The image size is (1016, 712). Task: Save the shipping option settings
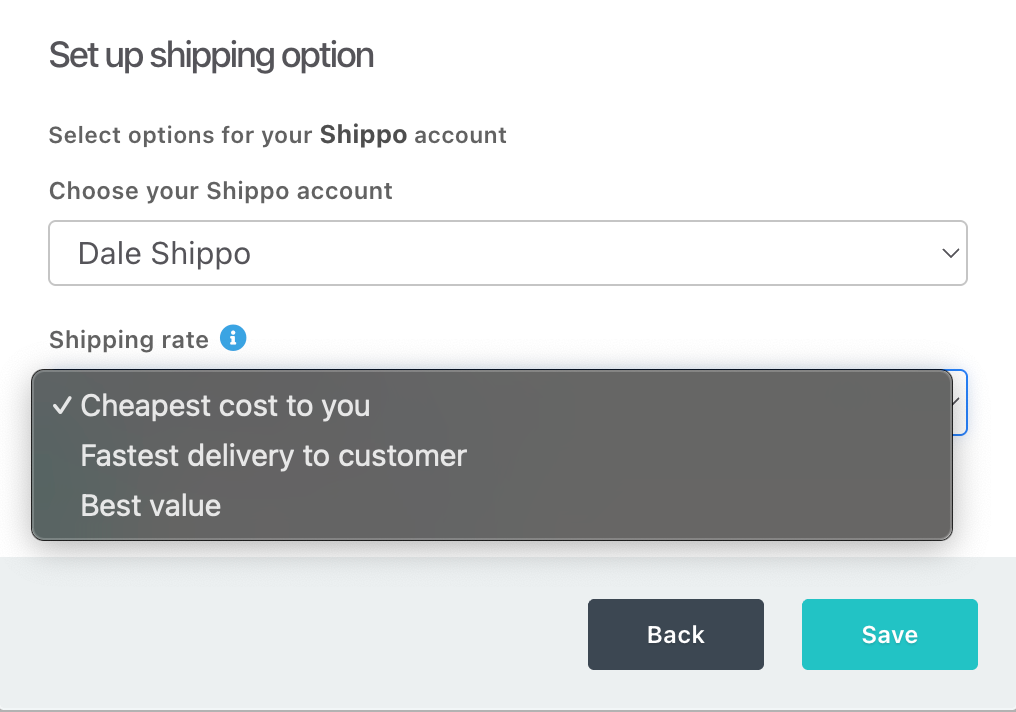(x=889, y=634)
